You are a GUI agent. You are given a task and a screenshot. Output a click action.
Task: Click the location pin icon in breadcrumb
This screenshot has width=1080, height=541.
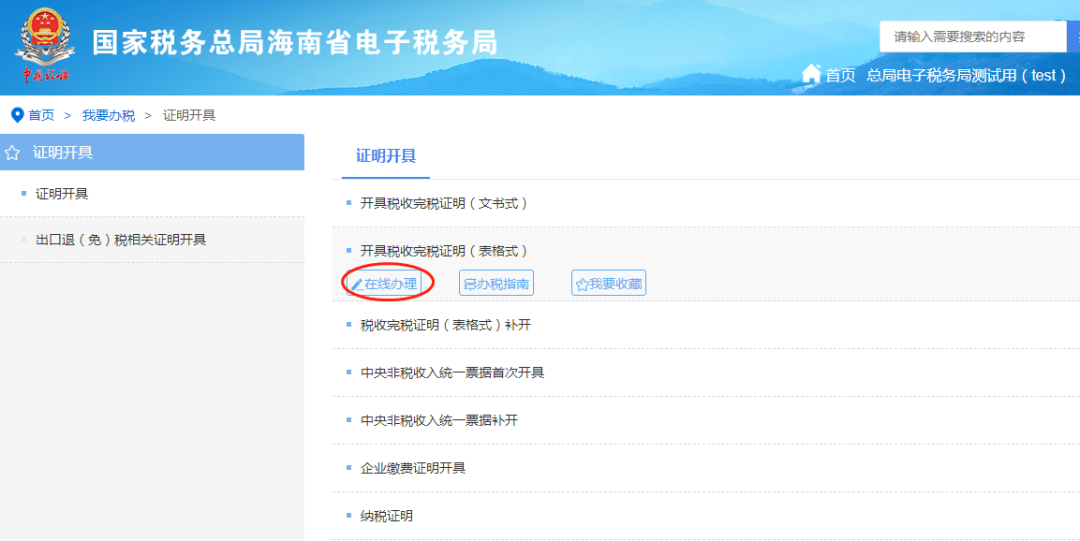coord(17,115)
